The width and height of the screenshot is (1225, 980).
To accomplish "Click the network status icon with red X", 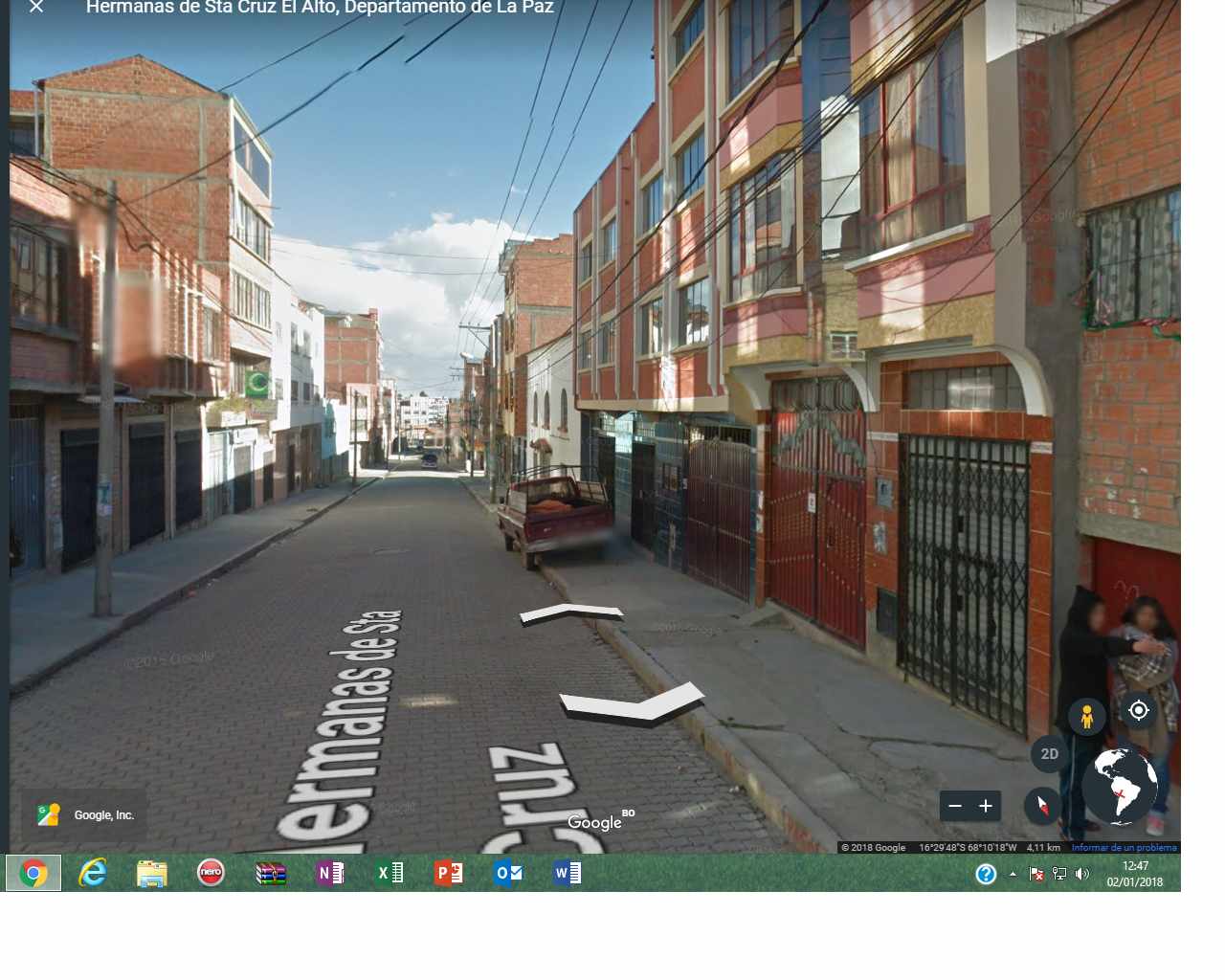I will pos(1035,873).
